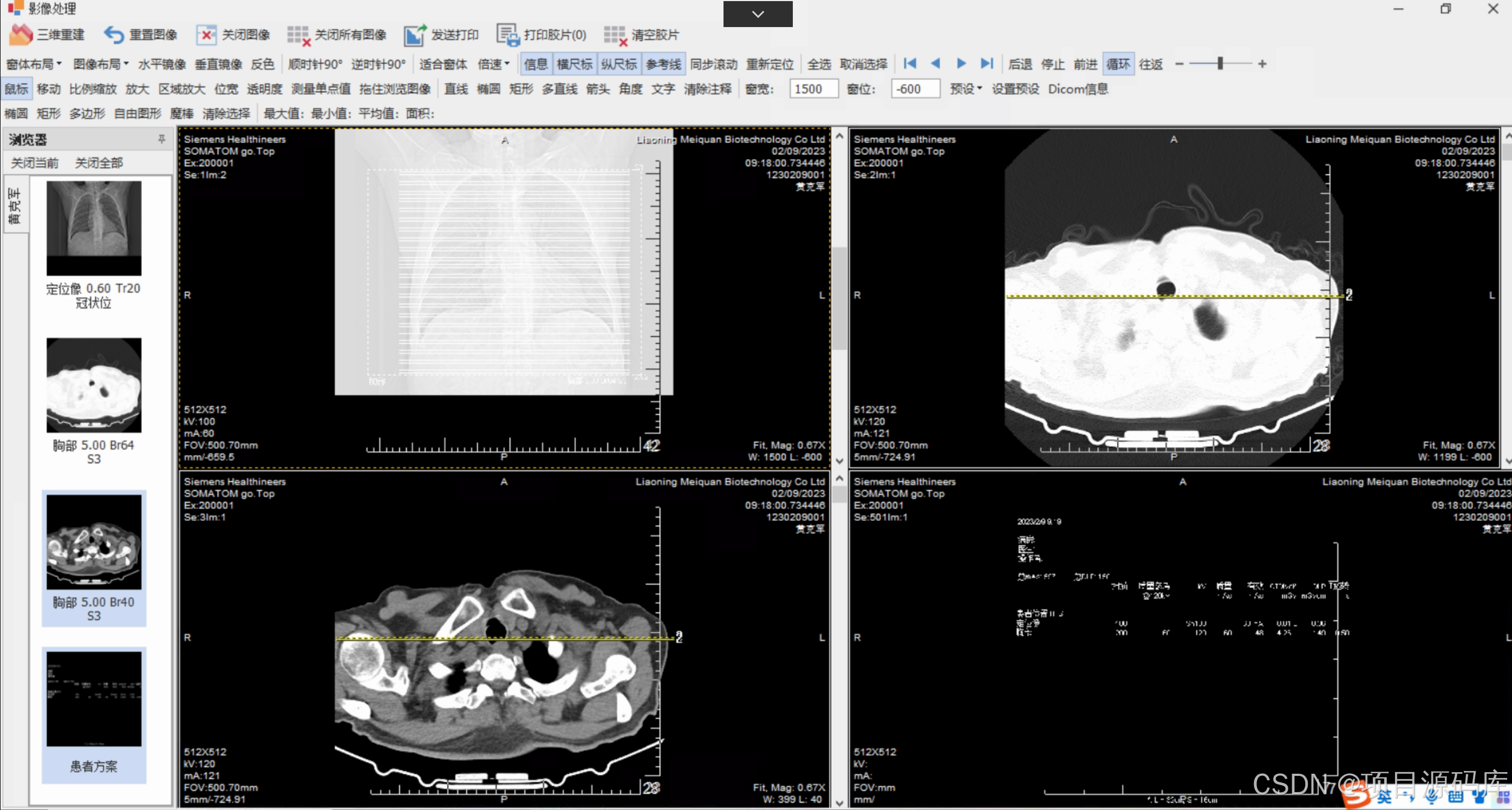
Task: Toggle 往返 back-and-forth playback mode
Action: click(x=1150, y=64)
